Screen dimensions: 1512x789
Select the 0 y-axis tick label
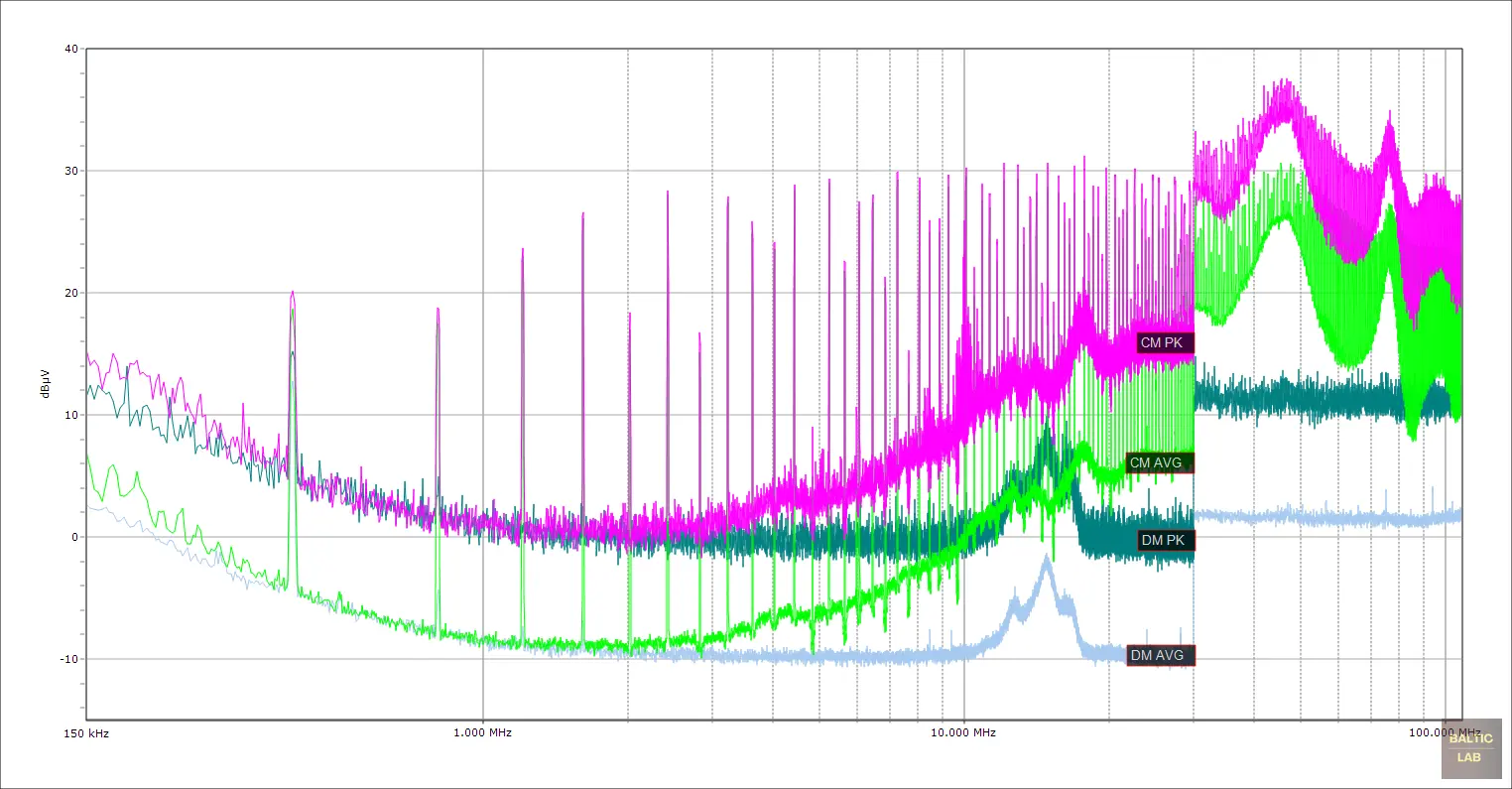point(73,537)
